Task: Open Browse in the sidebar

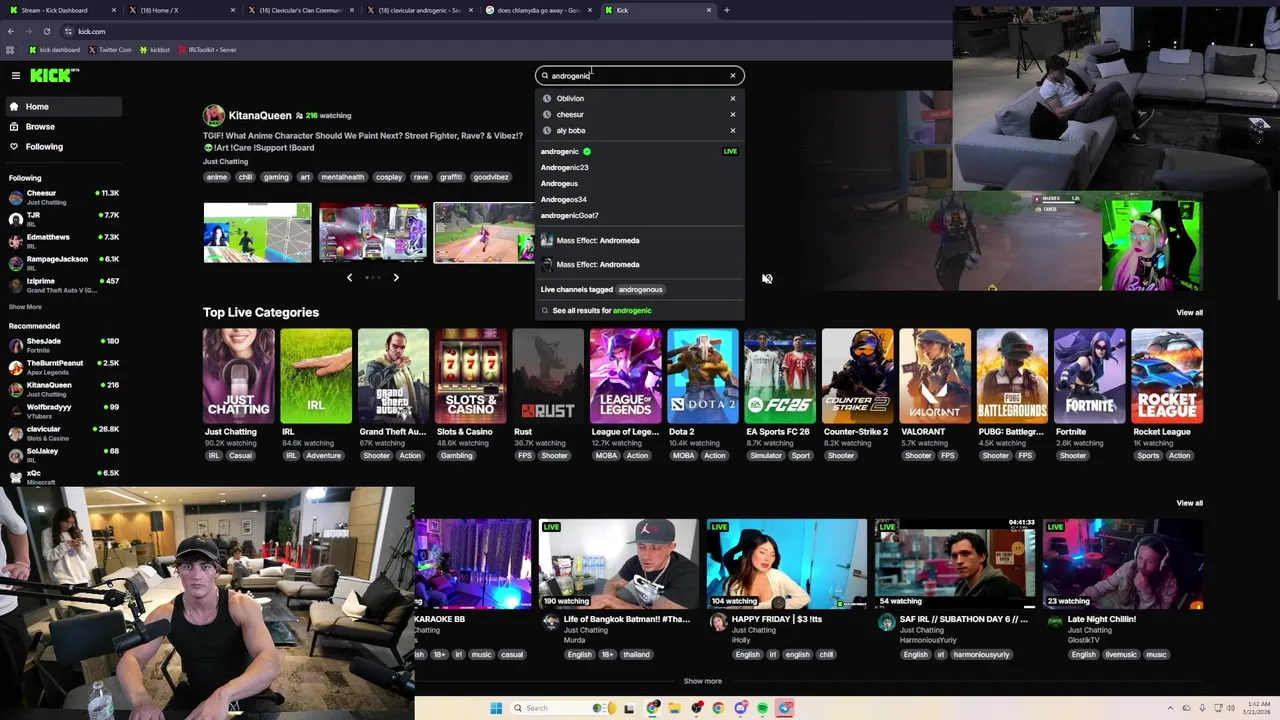Action: (x=62, y=126)
